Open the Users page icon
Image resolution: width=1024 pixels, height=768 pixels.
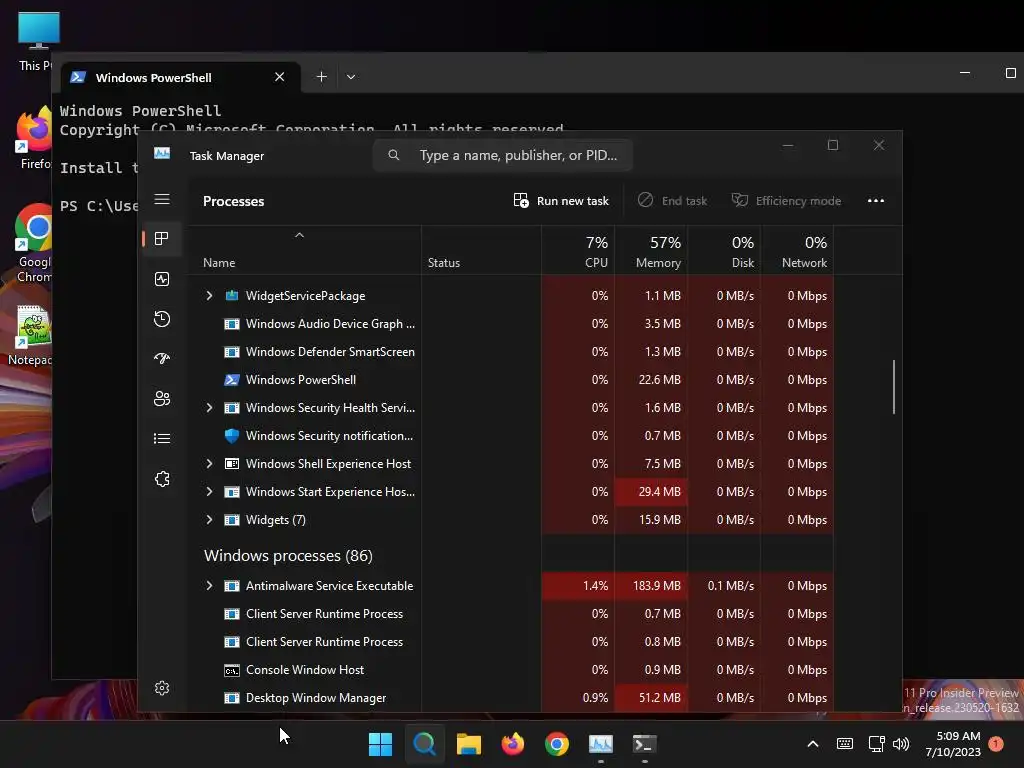point(162,398)
